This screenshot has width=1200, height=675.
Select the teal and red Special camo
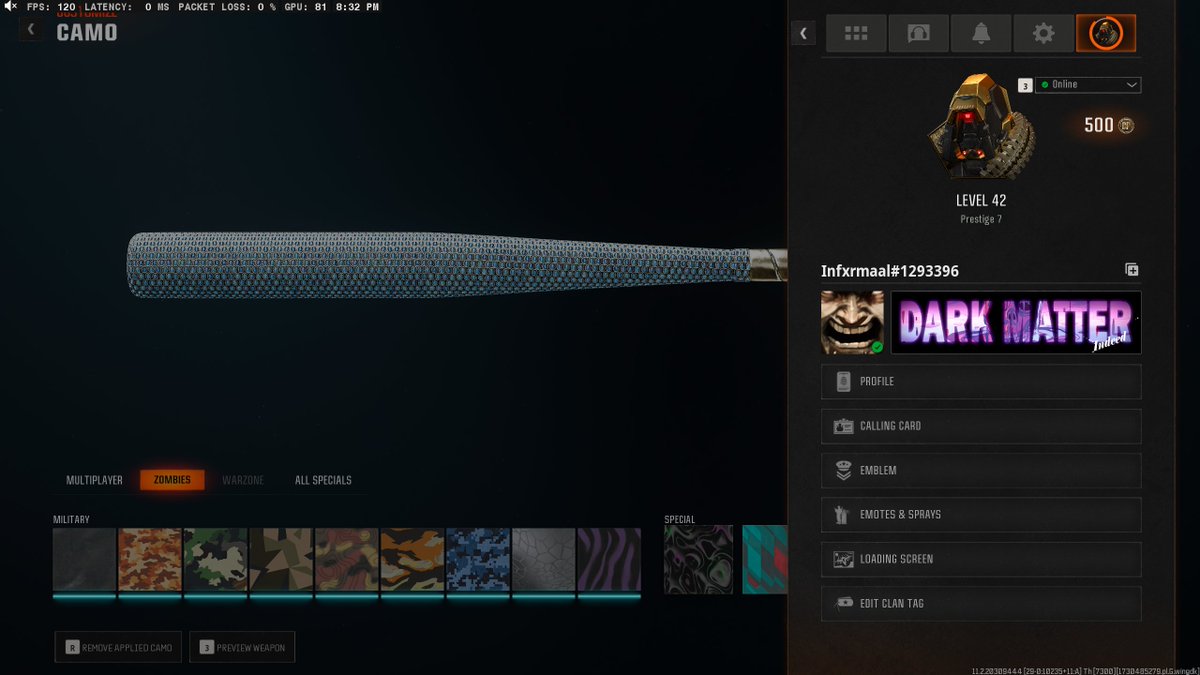click(765, 560)
